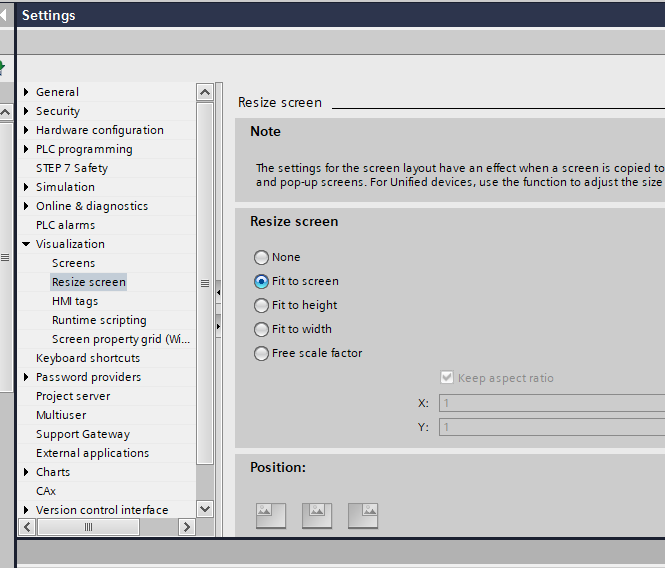
Task: Click the tree scrollbar up arrow
Action: click(205, 92)
